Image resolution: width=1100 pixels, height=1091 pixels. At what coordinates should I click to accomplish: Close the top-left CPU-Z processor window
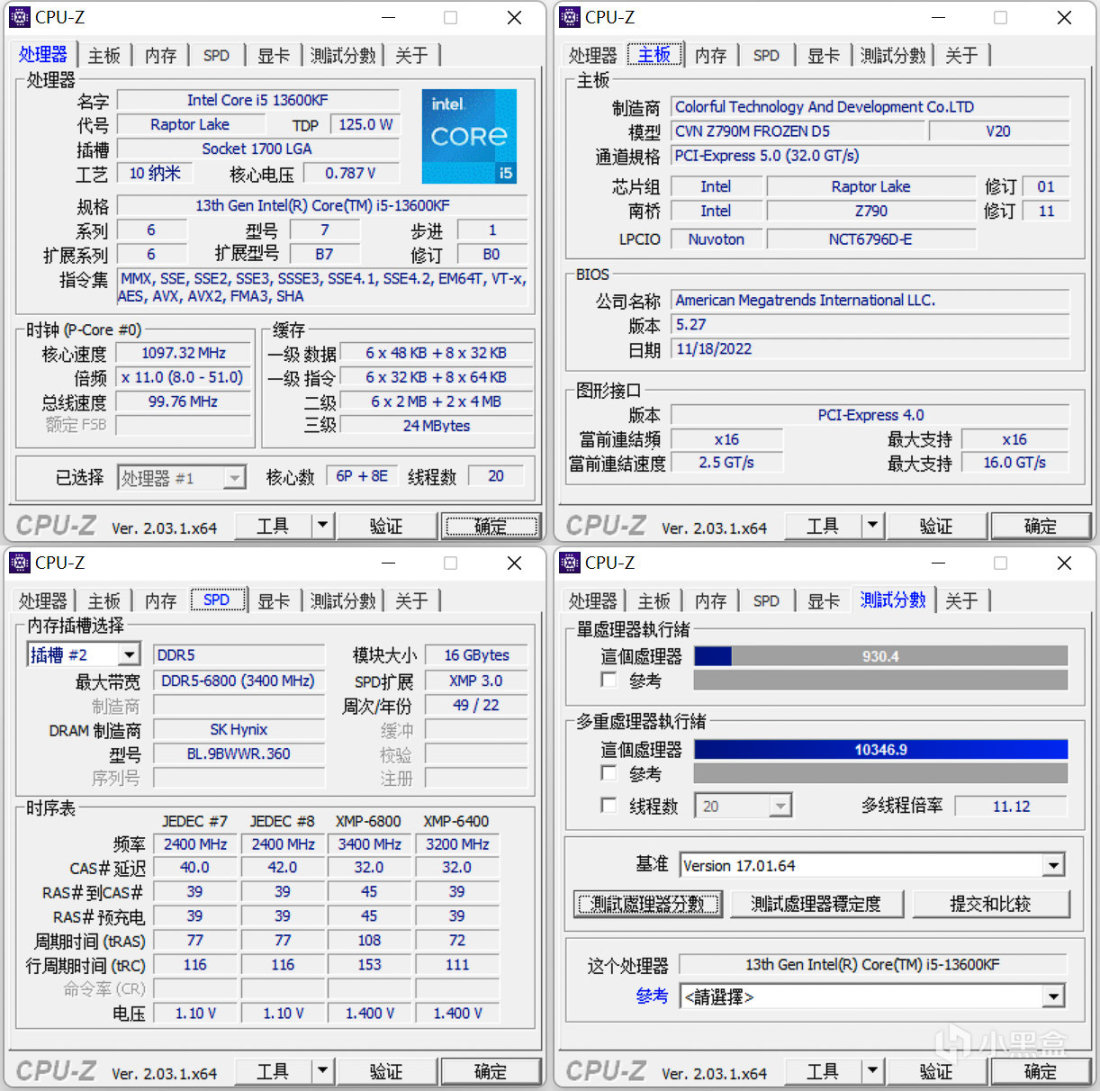coord(514,18)
